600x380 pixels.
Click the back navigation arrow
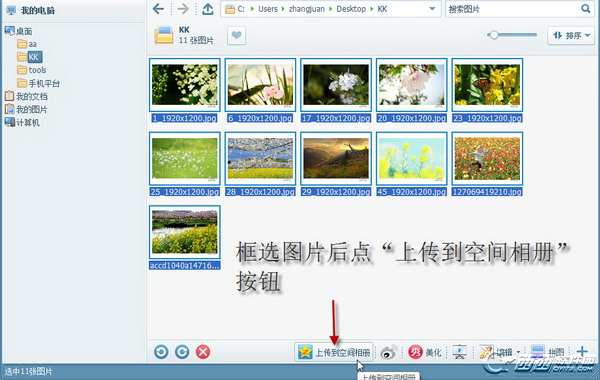(158, 9)
